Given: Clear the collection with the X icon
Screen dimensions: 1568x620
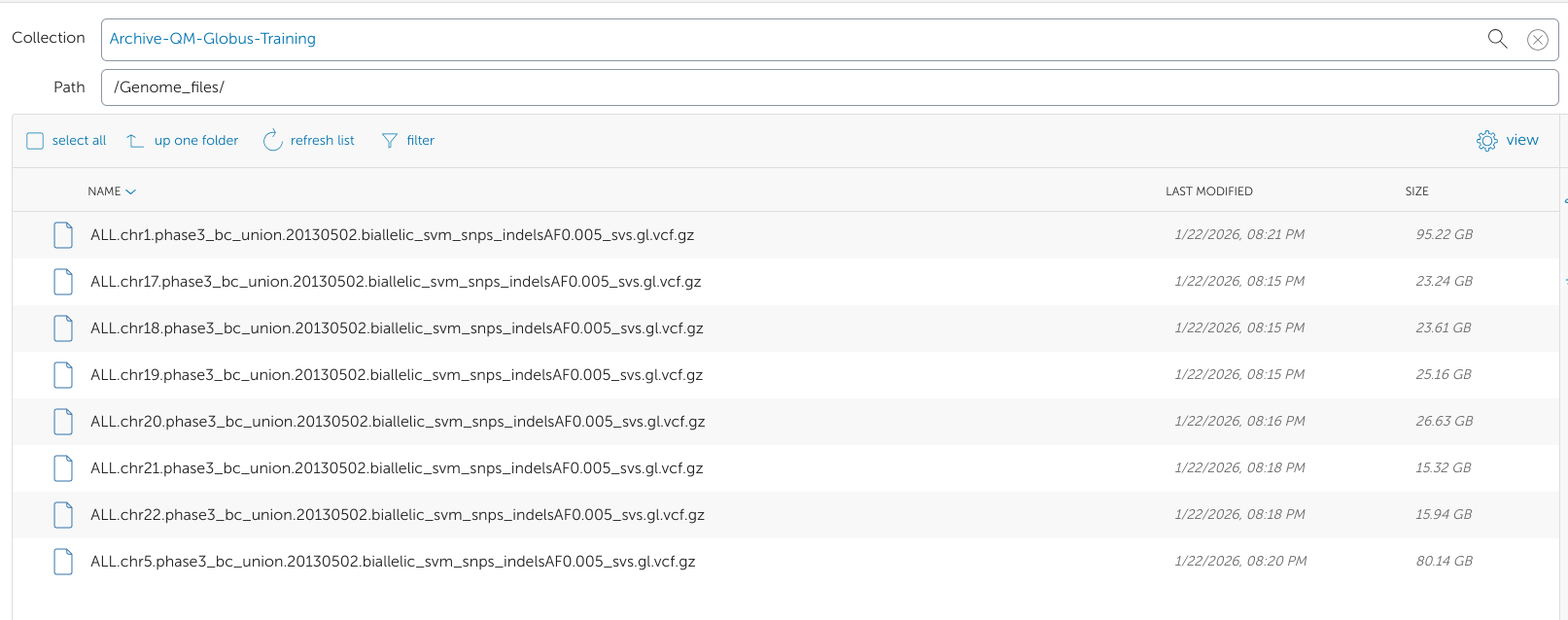Looking at the screenshot, I should click(1537, 40).
